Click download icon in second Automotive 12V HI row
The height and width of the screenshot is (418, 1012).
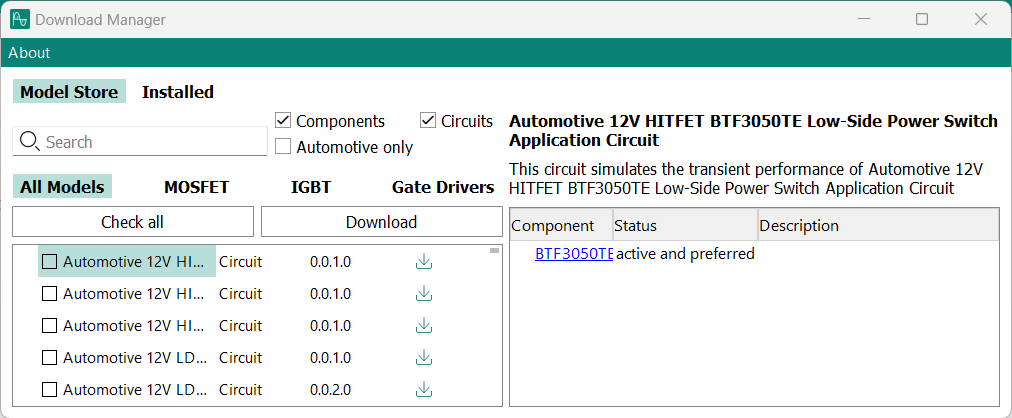click(x=424, y=294)
